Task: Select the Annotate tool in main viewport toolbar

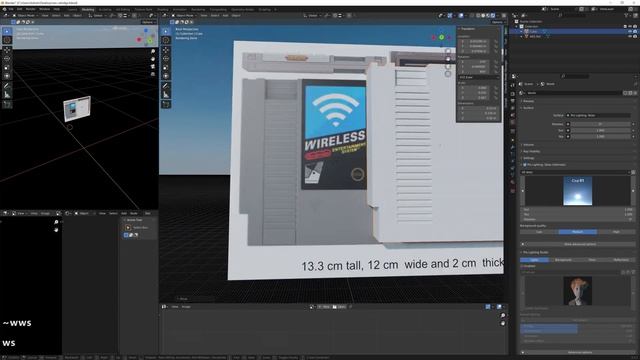Action: (166, 86)
